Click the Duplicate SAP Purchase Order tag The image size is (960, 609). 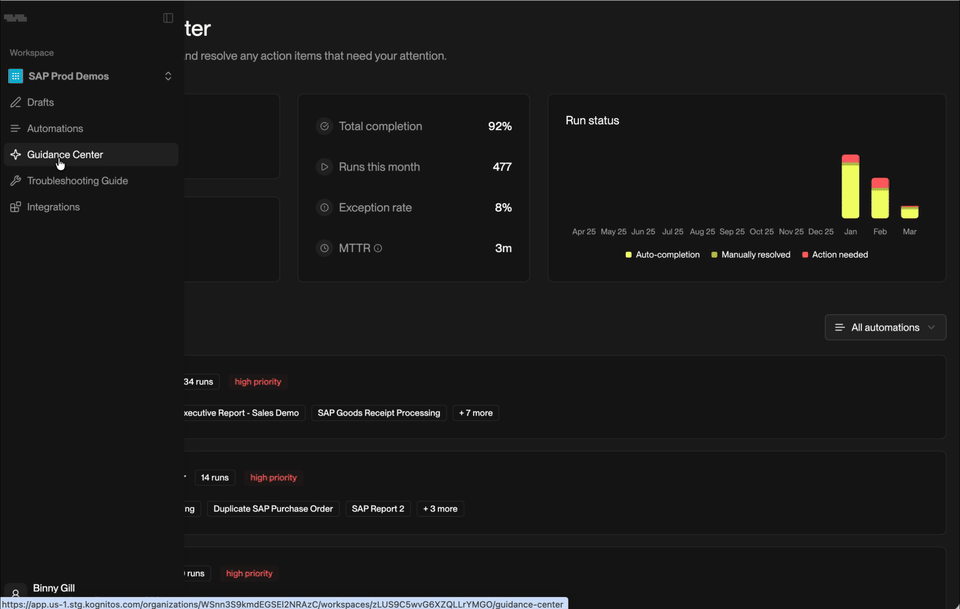tap(273, 509)
